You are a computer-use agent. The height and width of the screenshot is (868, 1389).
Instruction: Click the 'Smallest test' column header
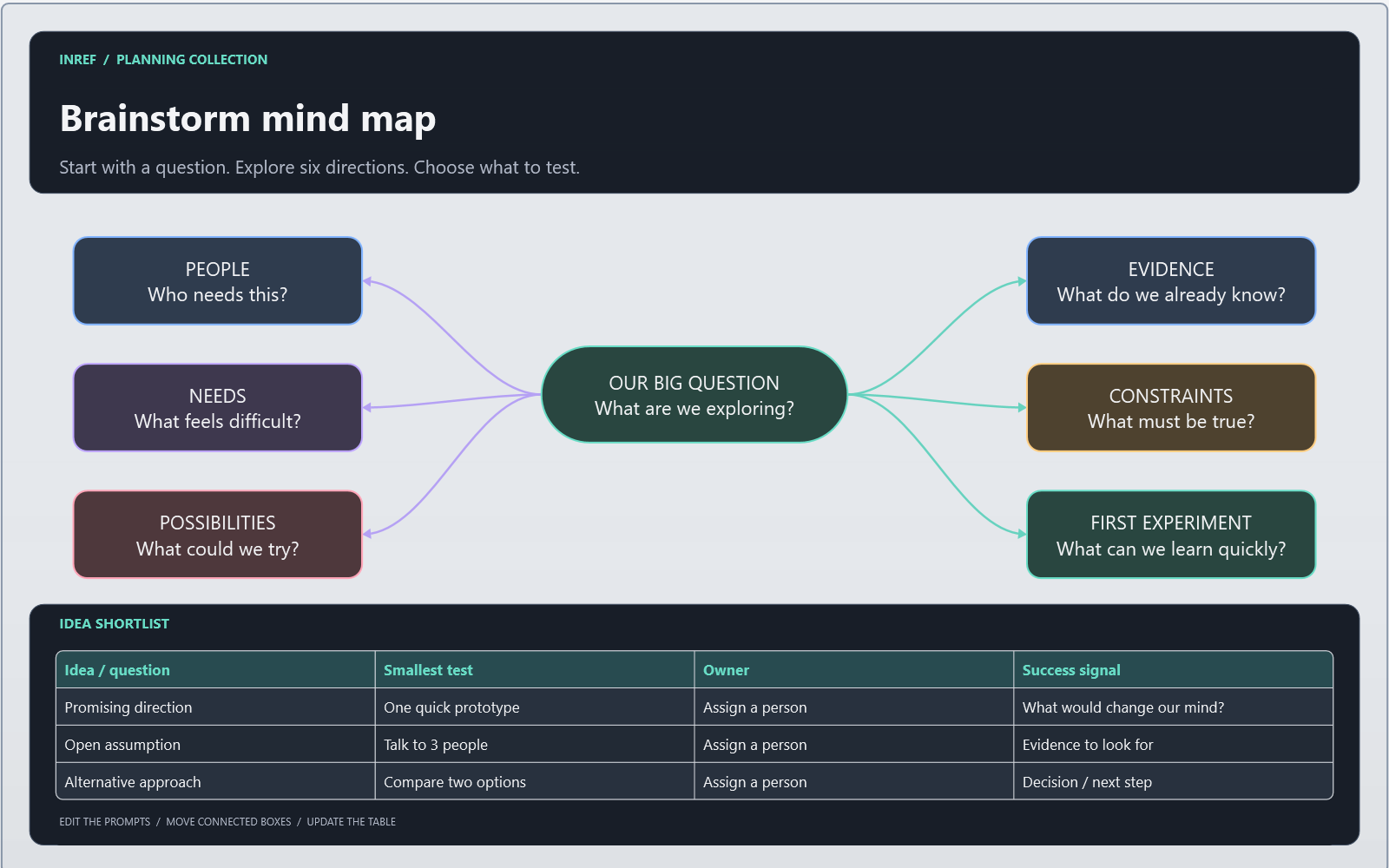click(535, 670)
